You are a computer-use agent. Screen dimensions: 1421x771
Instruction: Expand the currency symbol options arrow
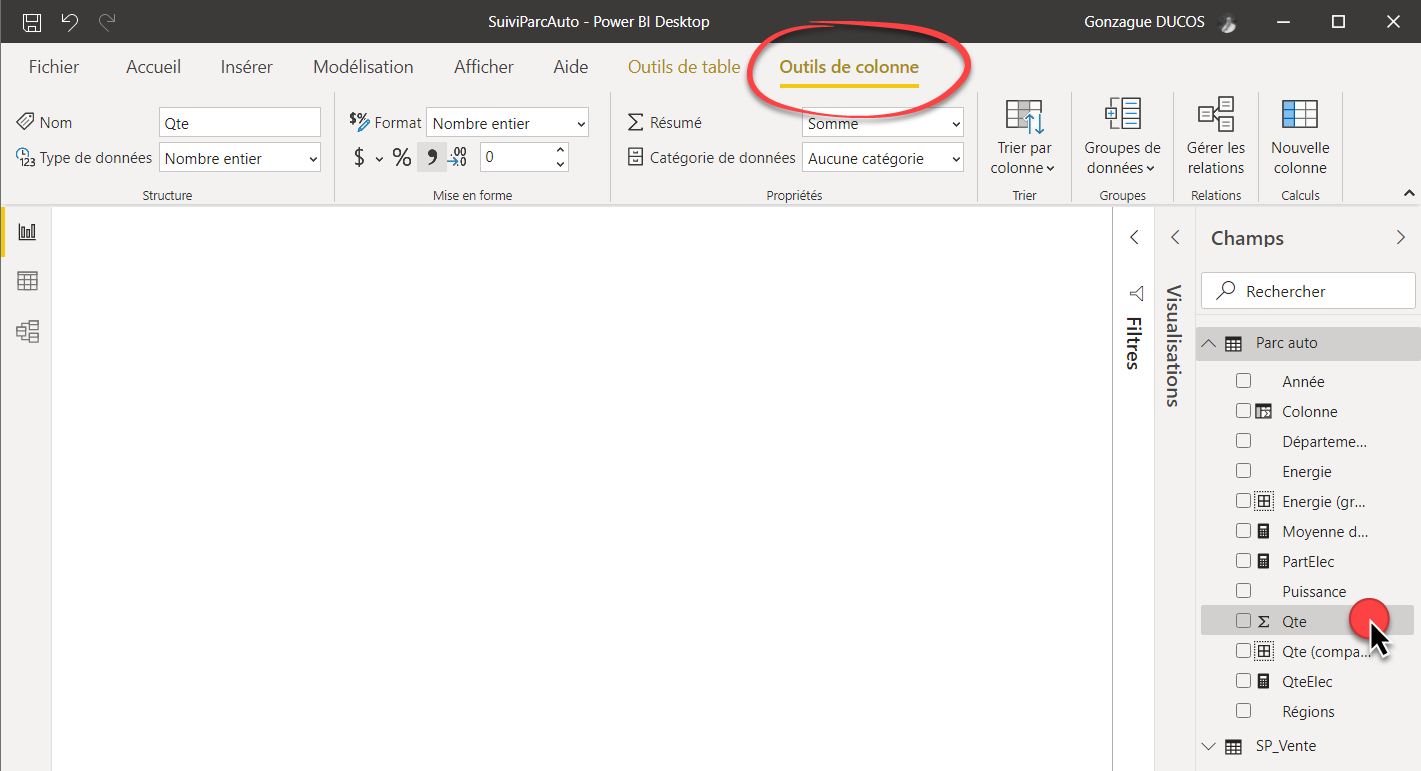click(x=379, y=158)
